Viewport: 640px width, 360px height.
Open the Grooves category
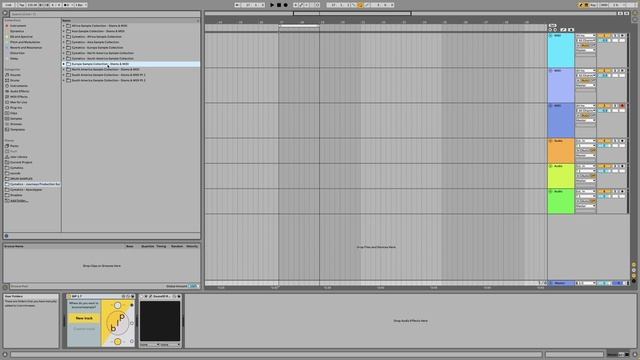pyautogui.click(x=16, y=124)
